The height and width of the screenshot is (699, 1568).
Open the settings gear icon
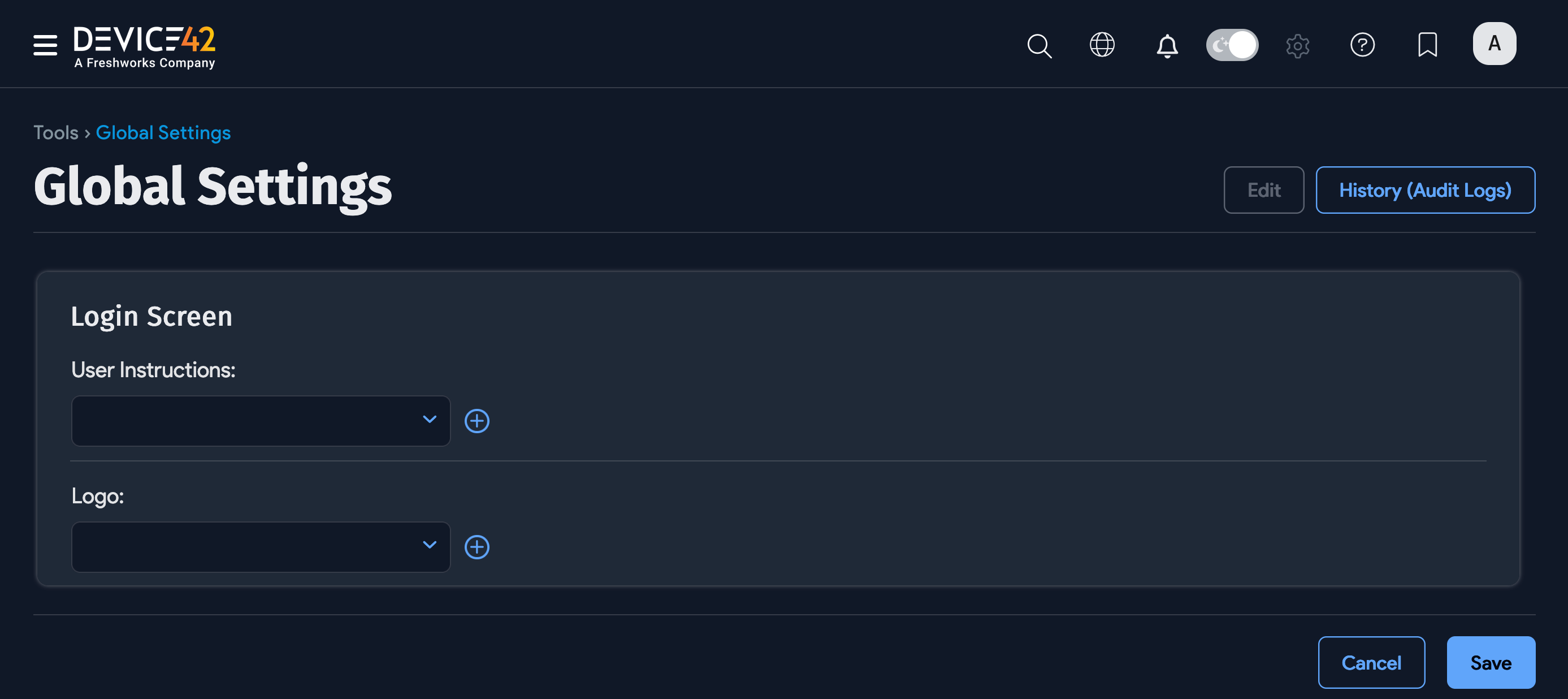[1297, 45]
